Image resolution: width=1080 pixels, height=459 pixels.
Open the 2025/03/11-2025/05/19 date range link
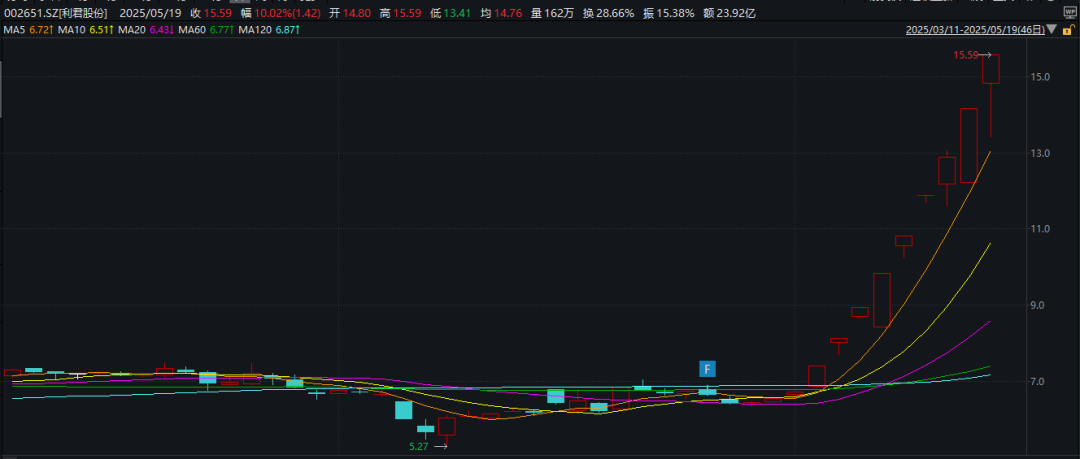[x=975, y=30]
